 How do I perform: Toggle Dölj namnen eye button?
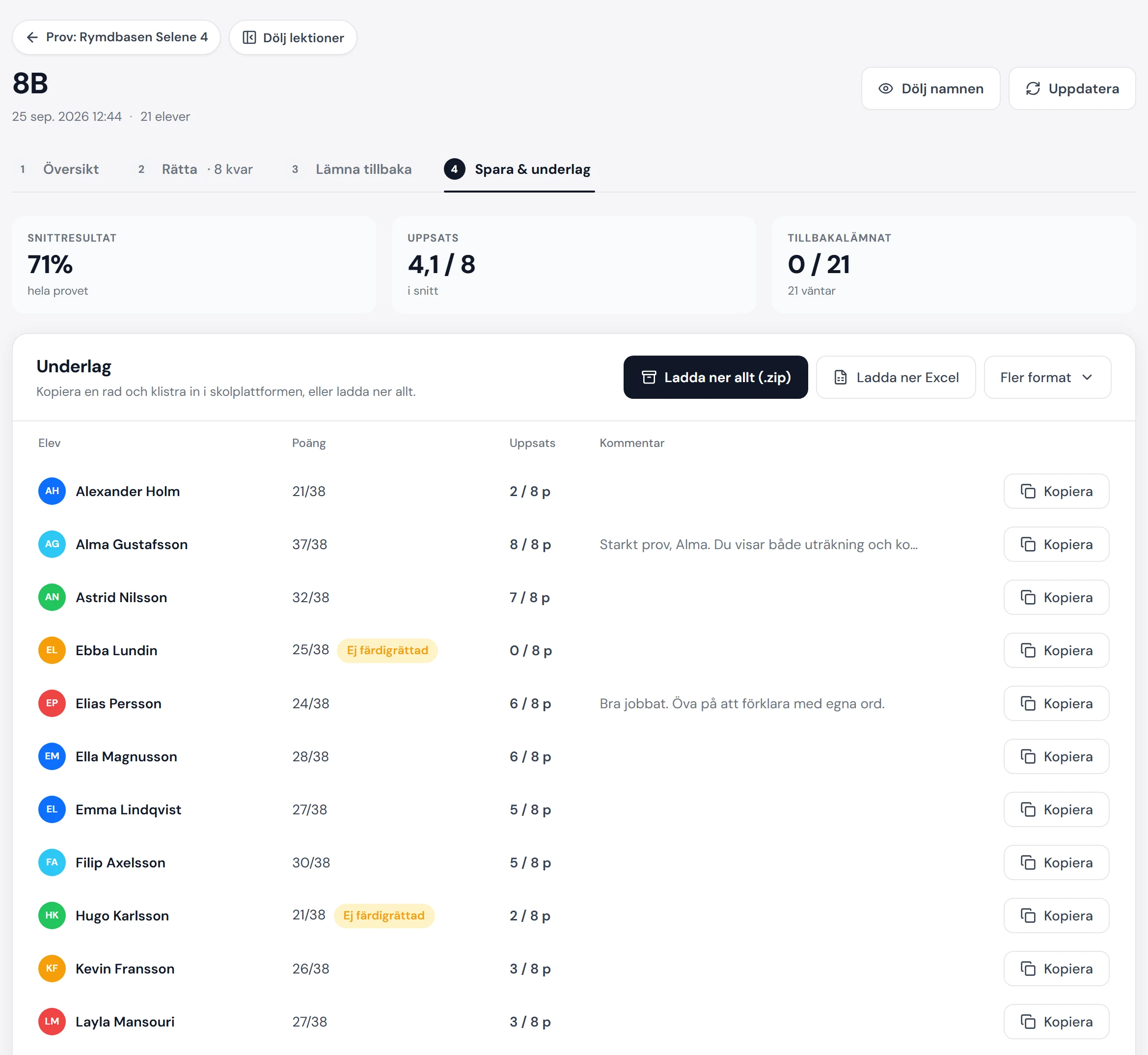coord(930,88)
